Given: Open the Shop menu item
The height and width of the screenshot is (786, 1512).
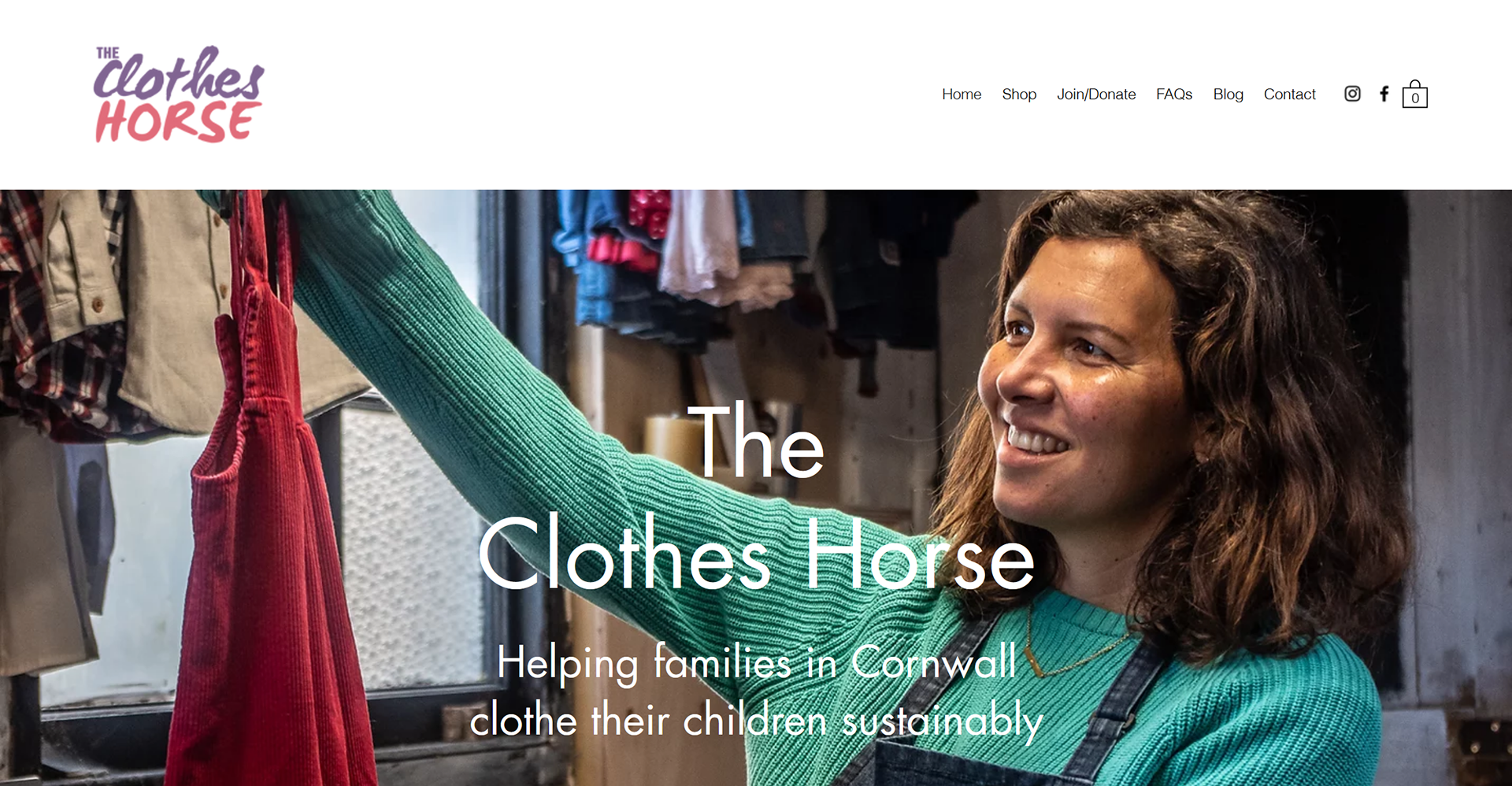Looking at the screenshot, I should tap(1019, 95).
